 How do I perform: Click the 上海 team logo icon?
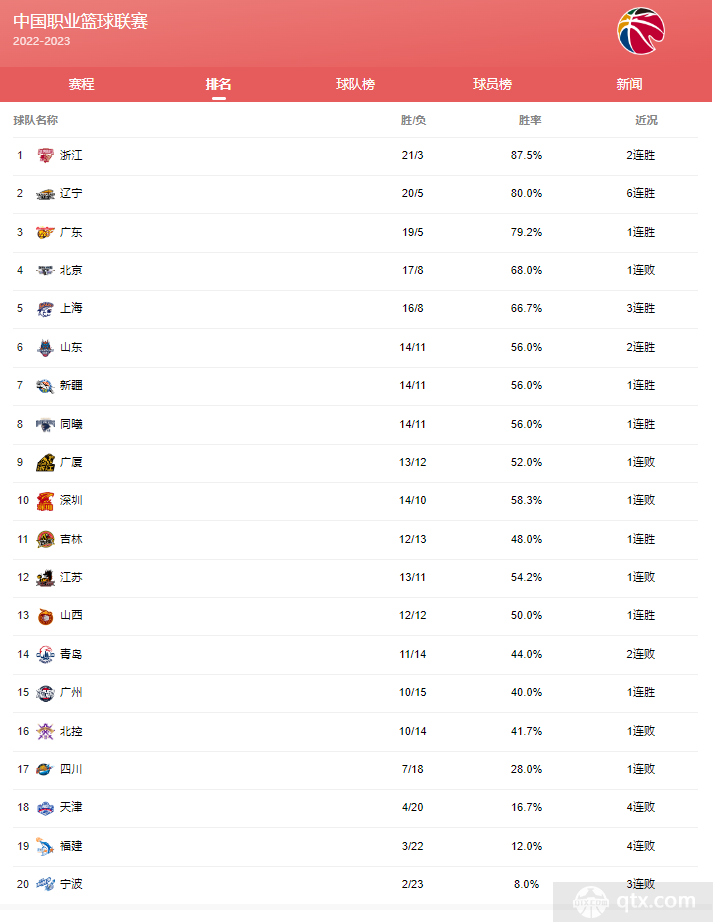45,309
